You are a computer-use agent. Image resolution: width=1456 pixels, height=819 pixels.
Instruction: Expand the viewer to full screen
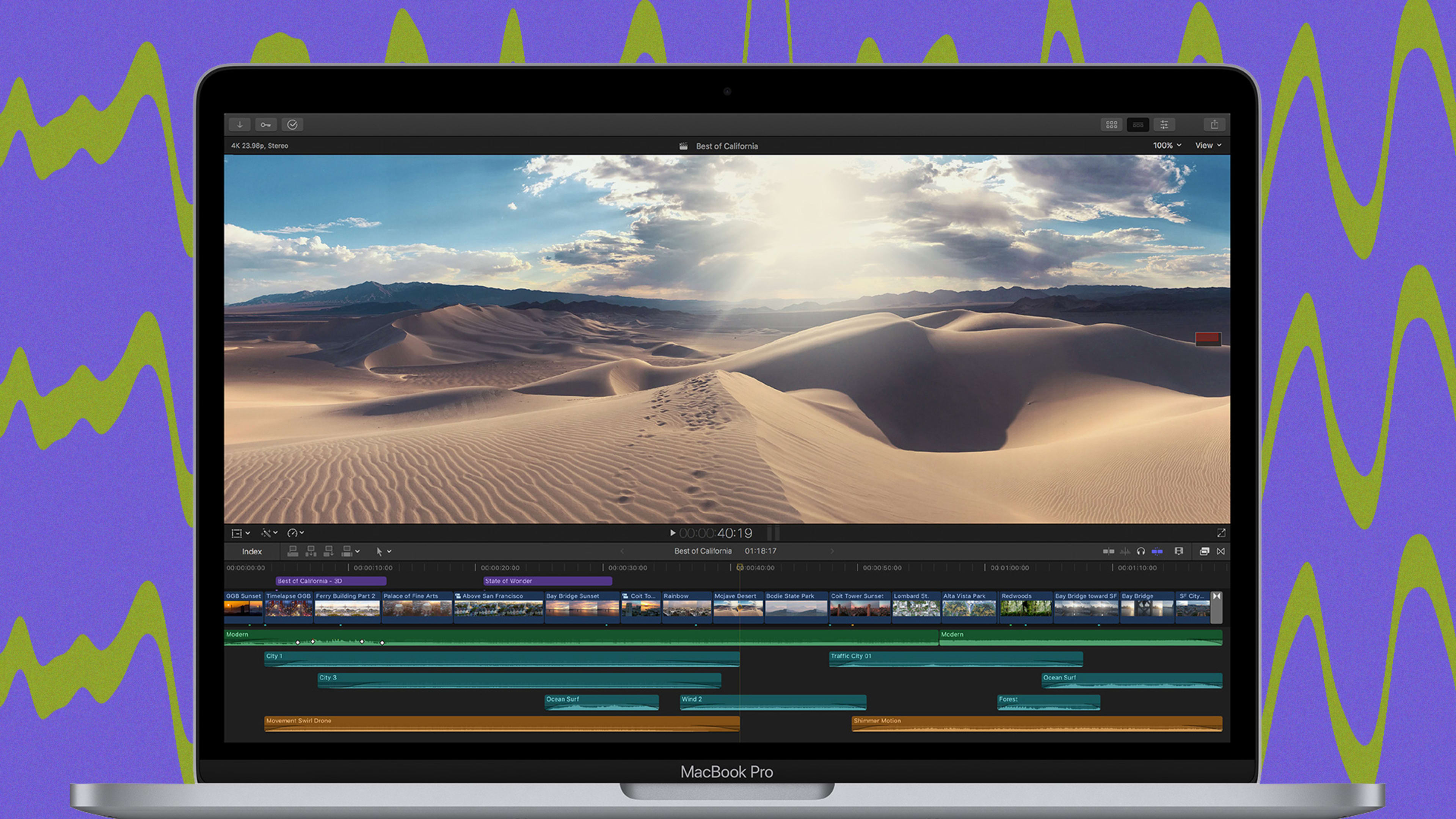pos(1221,532)
